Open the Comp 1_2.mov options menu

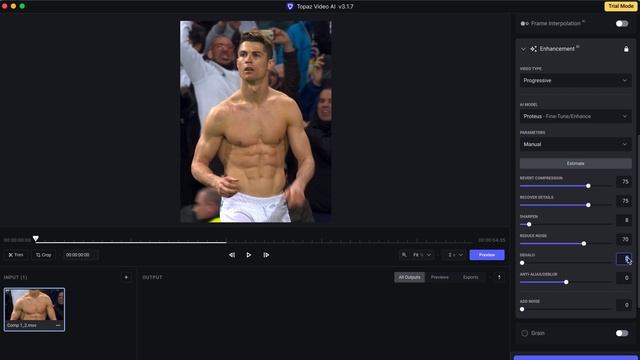(58, 325)
